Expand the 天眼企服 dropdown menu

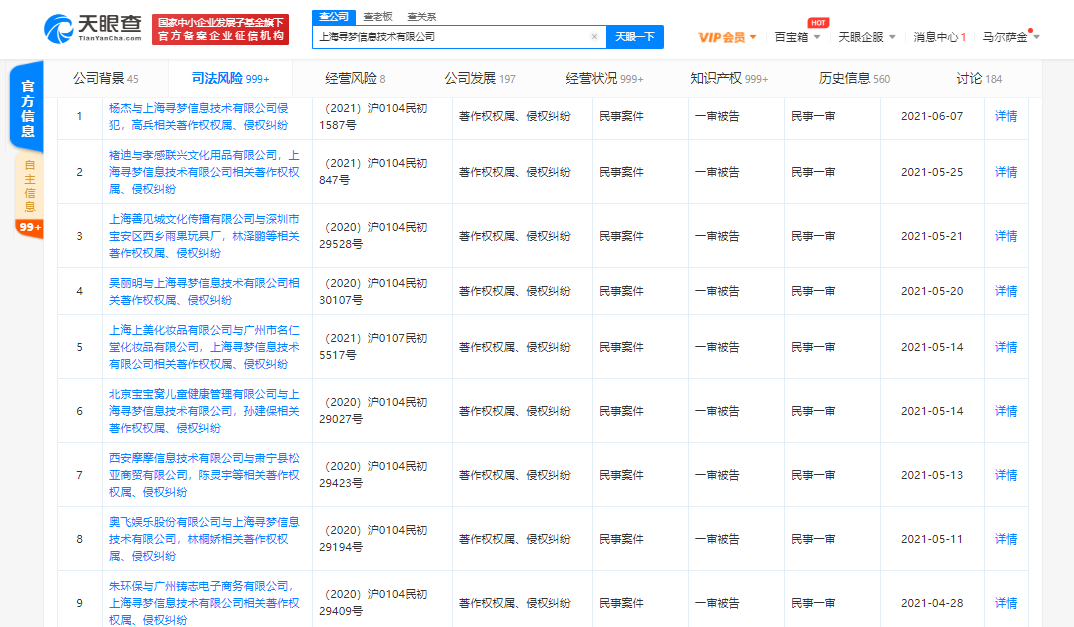tap(867, 37)
